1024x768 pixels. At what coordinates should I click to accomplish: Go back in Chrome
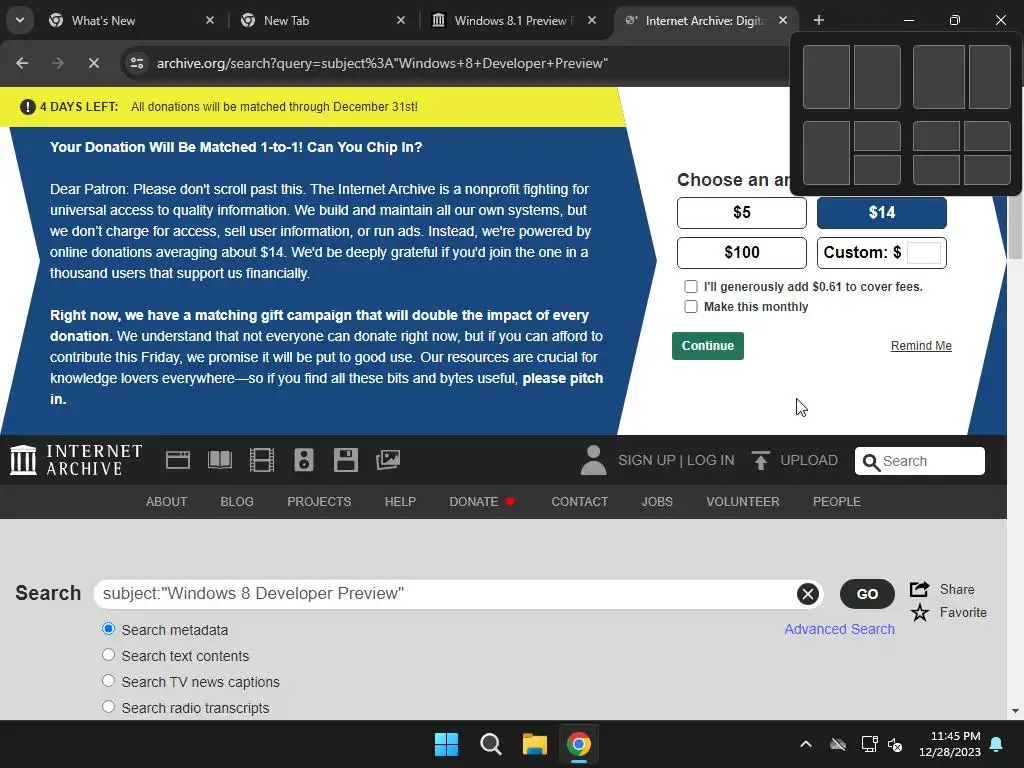(22, 63)
